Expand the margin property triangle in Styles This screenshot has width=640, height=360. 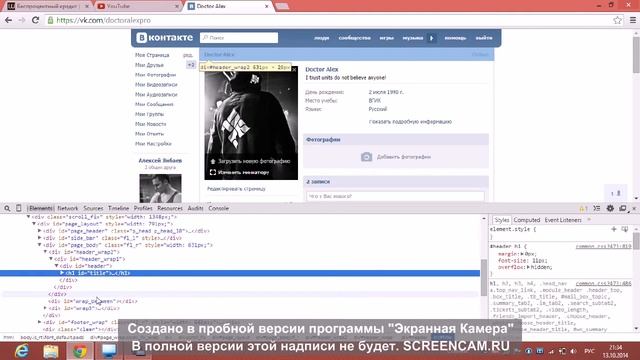[x=522, y=254]
